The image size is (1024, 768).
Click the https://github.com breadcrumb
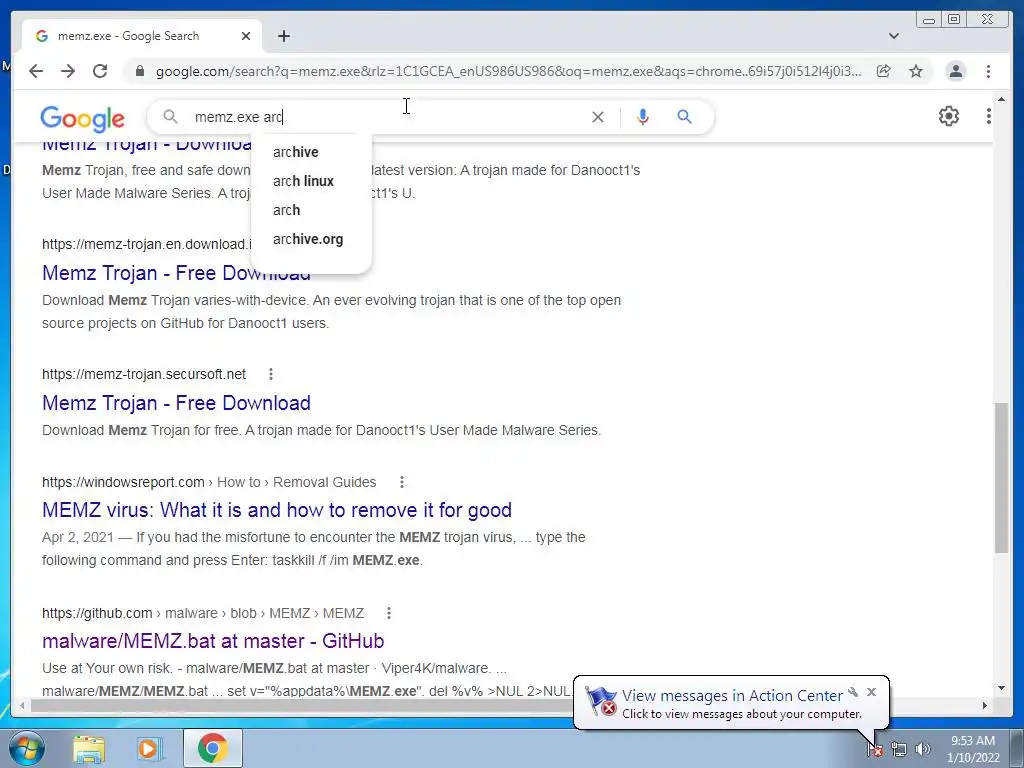(97, 613)
